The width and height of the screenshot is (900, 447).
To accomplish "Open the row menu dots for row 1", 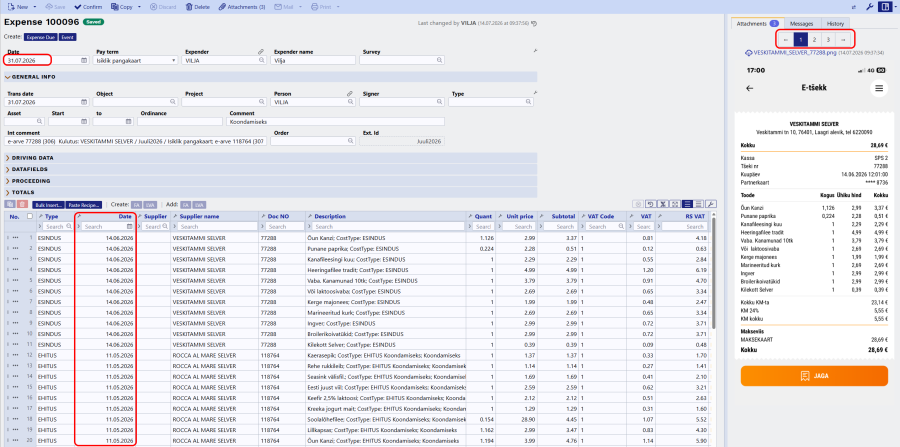I will 15,238.
